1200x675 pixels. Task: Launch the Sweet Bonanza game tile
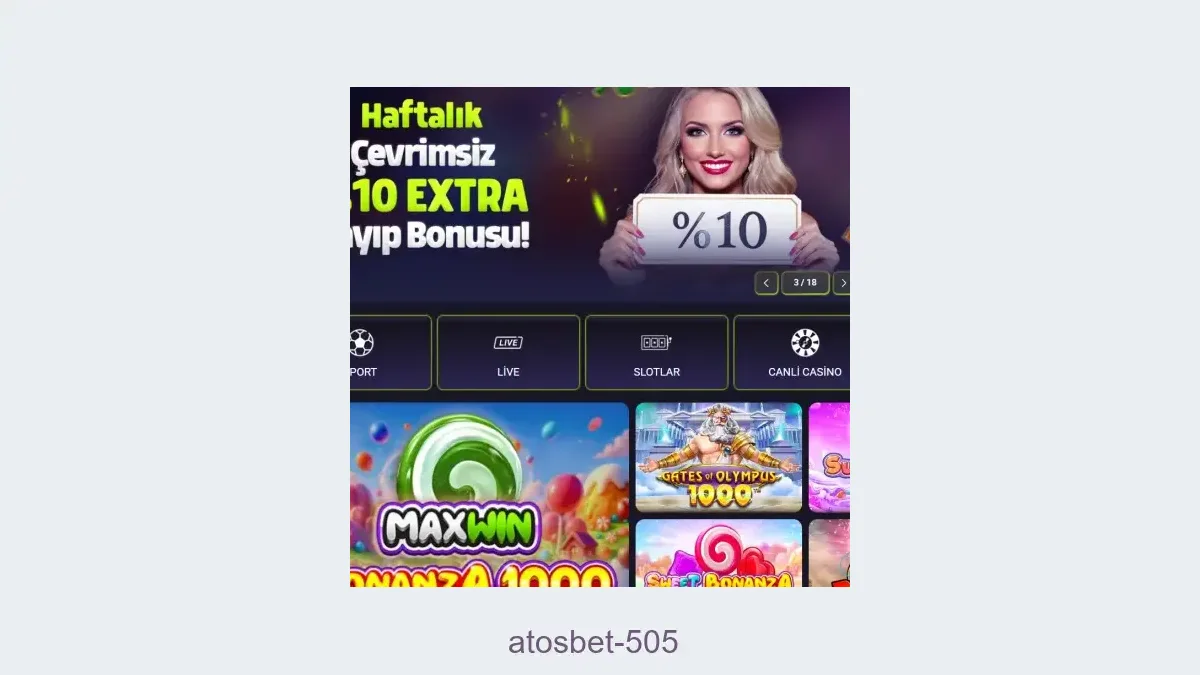[x=719, y=553]
